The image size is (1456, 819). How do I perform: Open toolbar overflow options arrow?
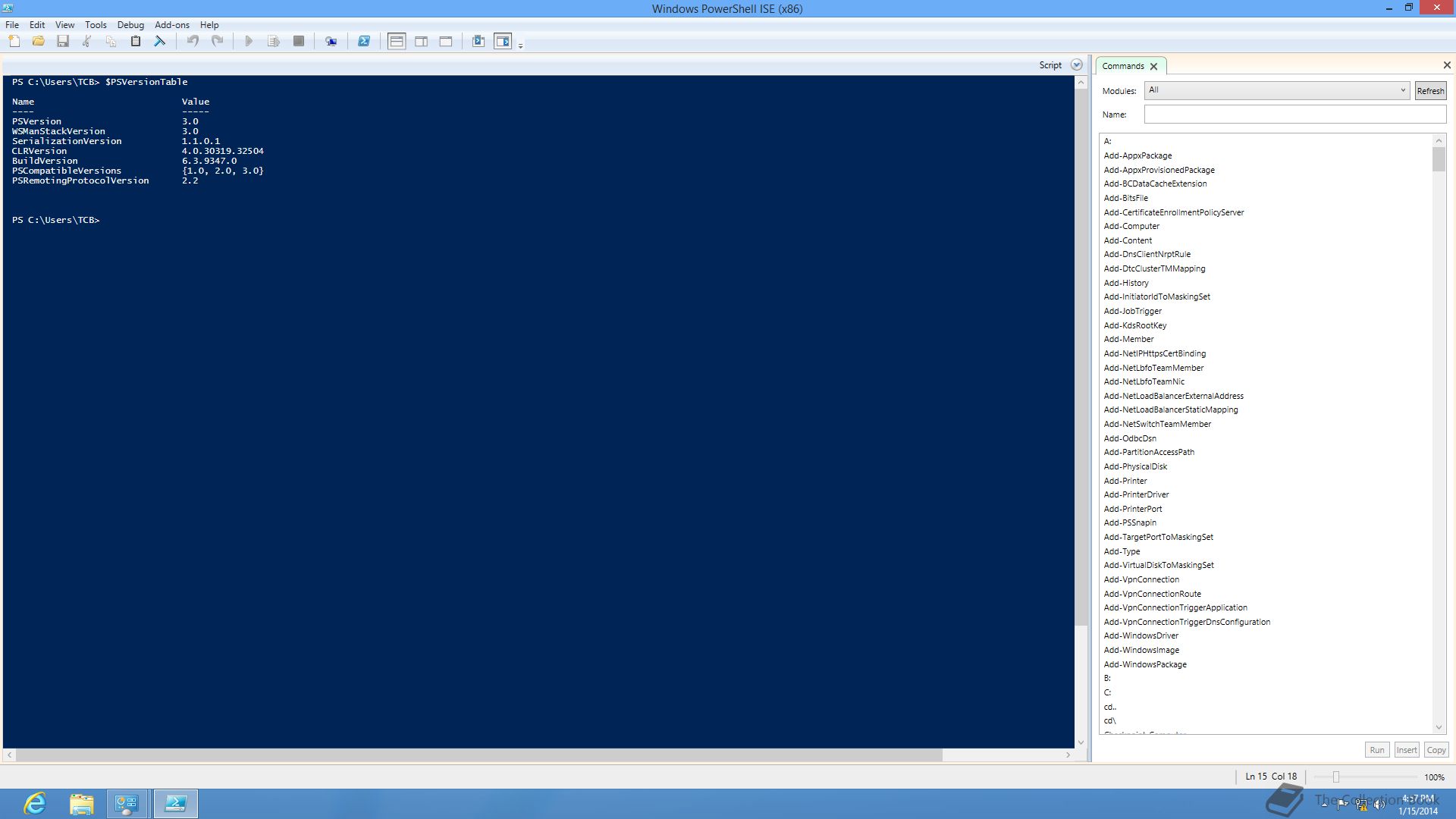coord(520,45)
